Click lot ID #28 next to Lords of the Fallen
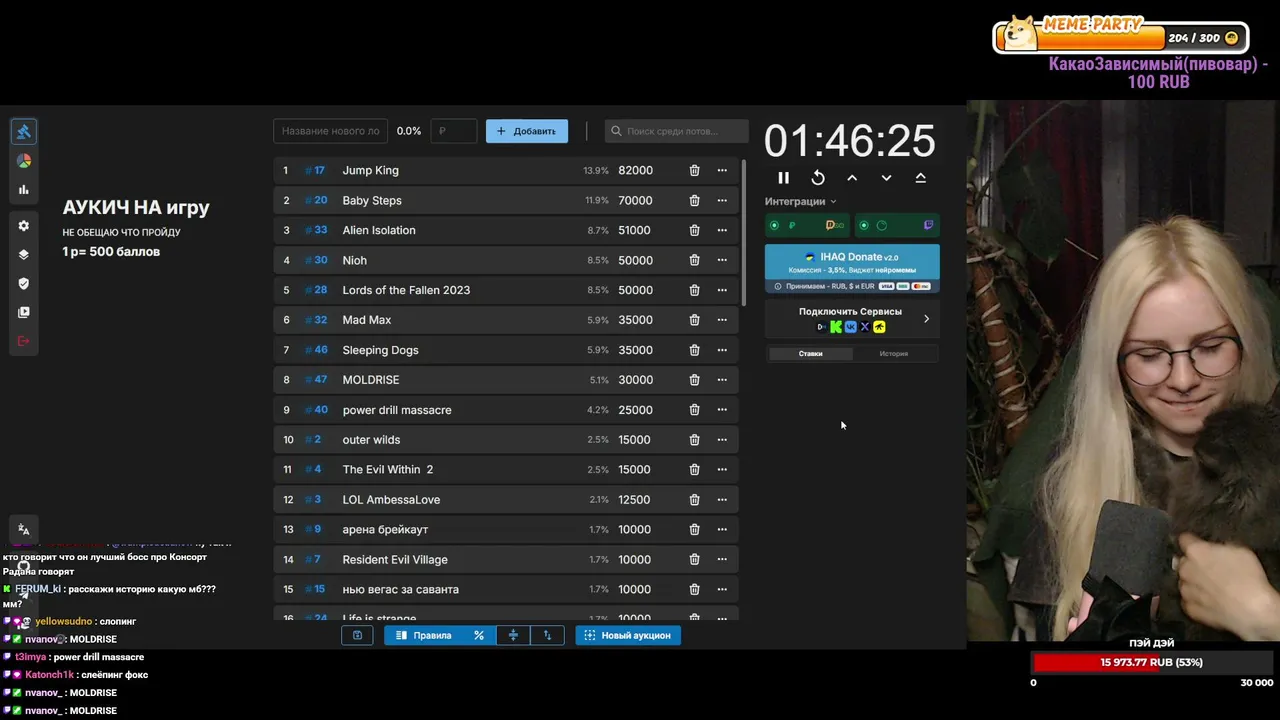This screenshot has height=720, width=1280. (317, 290)
